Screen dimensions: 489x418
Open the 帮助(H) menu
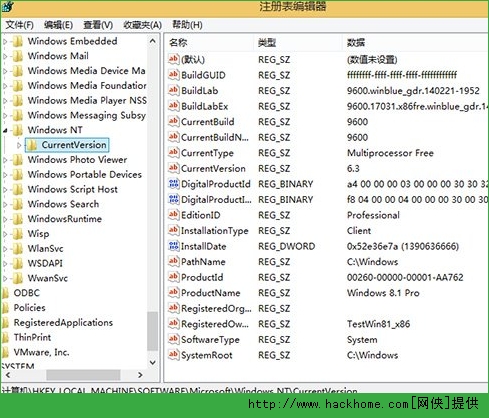[x=187, y=25]
